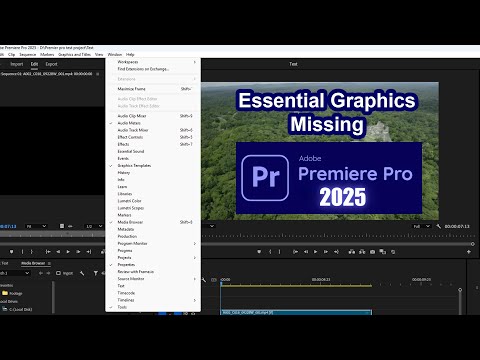Open the Help menu
Image resolution: width=480 pixels, height=360 pixels.
[130, 54]
